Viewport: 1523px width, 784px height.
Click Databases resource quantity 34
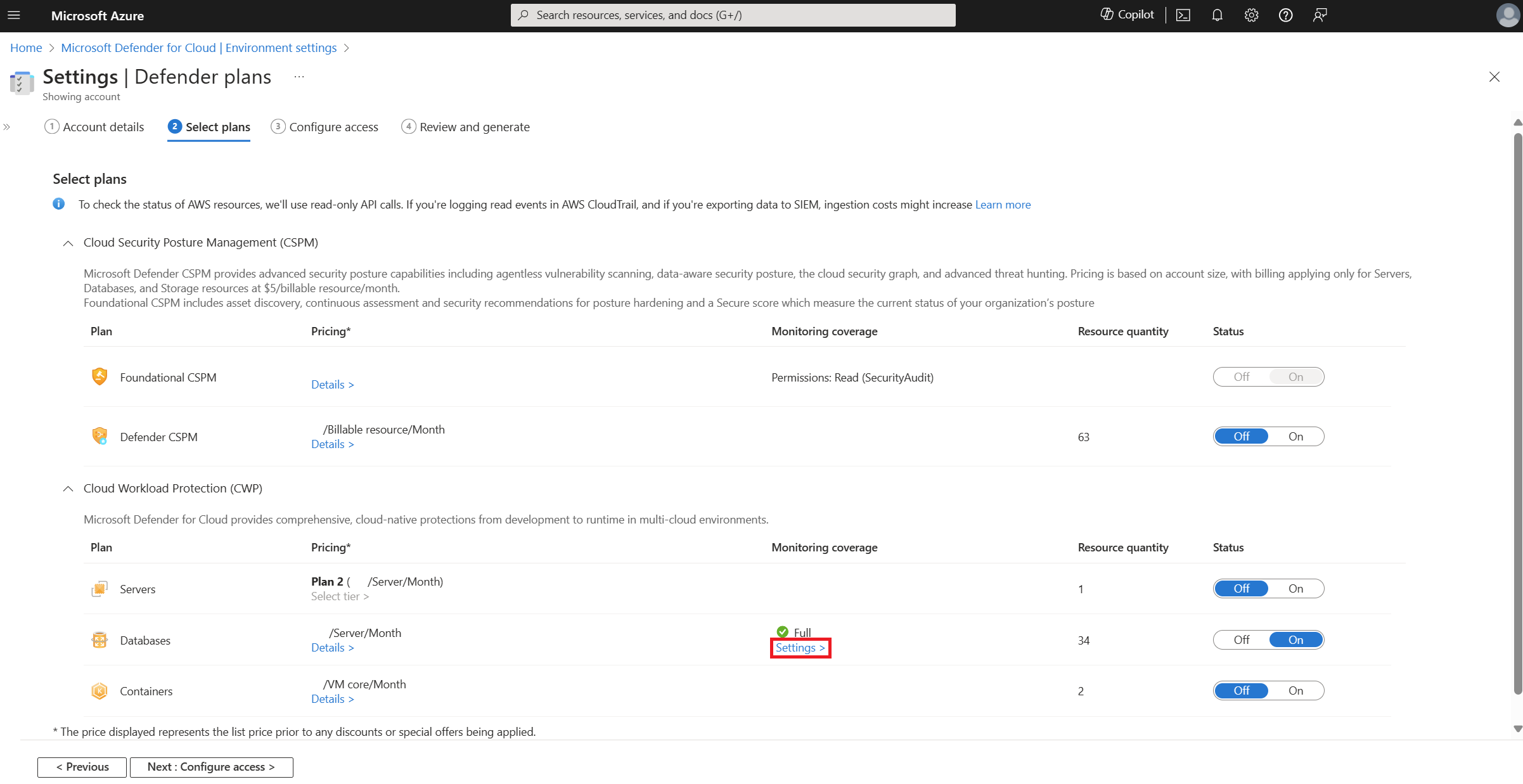1083,641
